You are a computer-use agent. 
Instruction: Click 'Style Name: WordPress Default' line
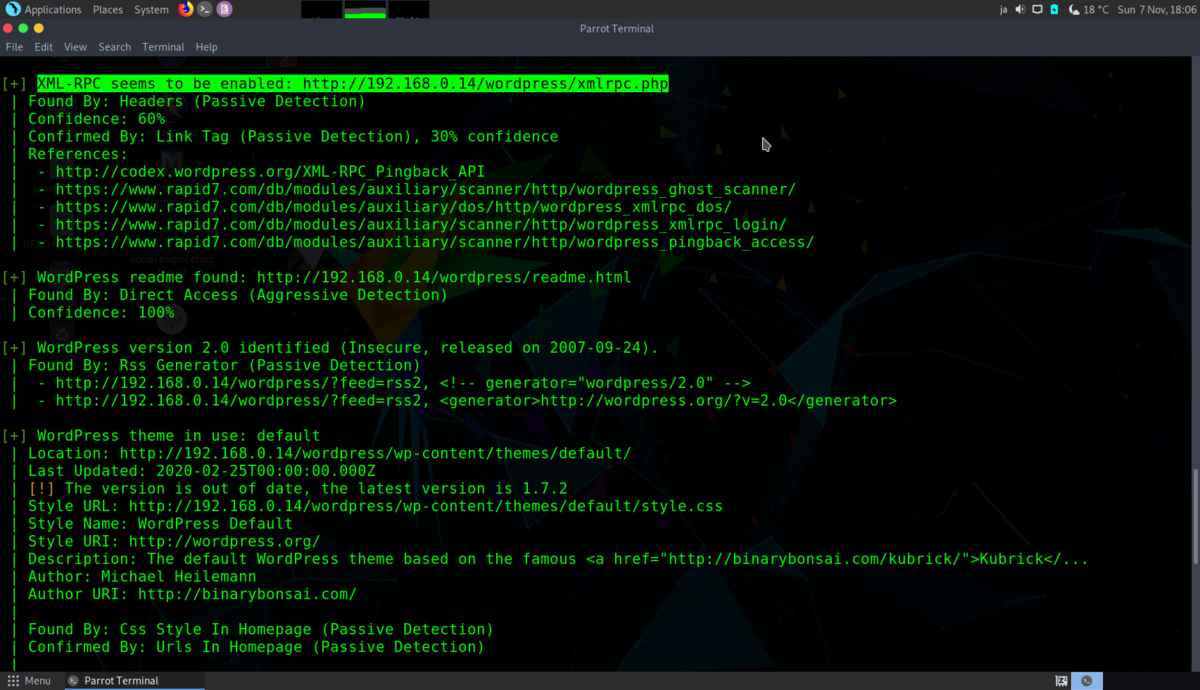point(160,524)
